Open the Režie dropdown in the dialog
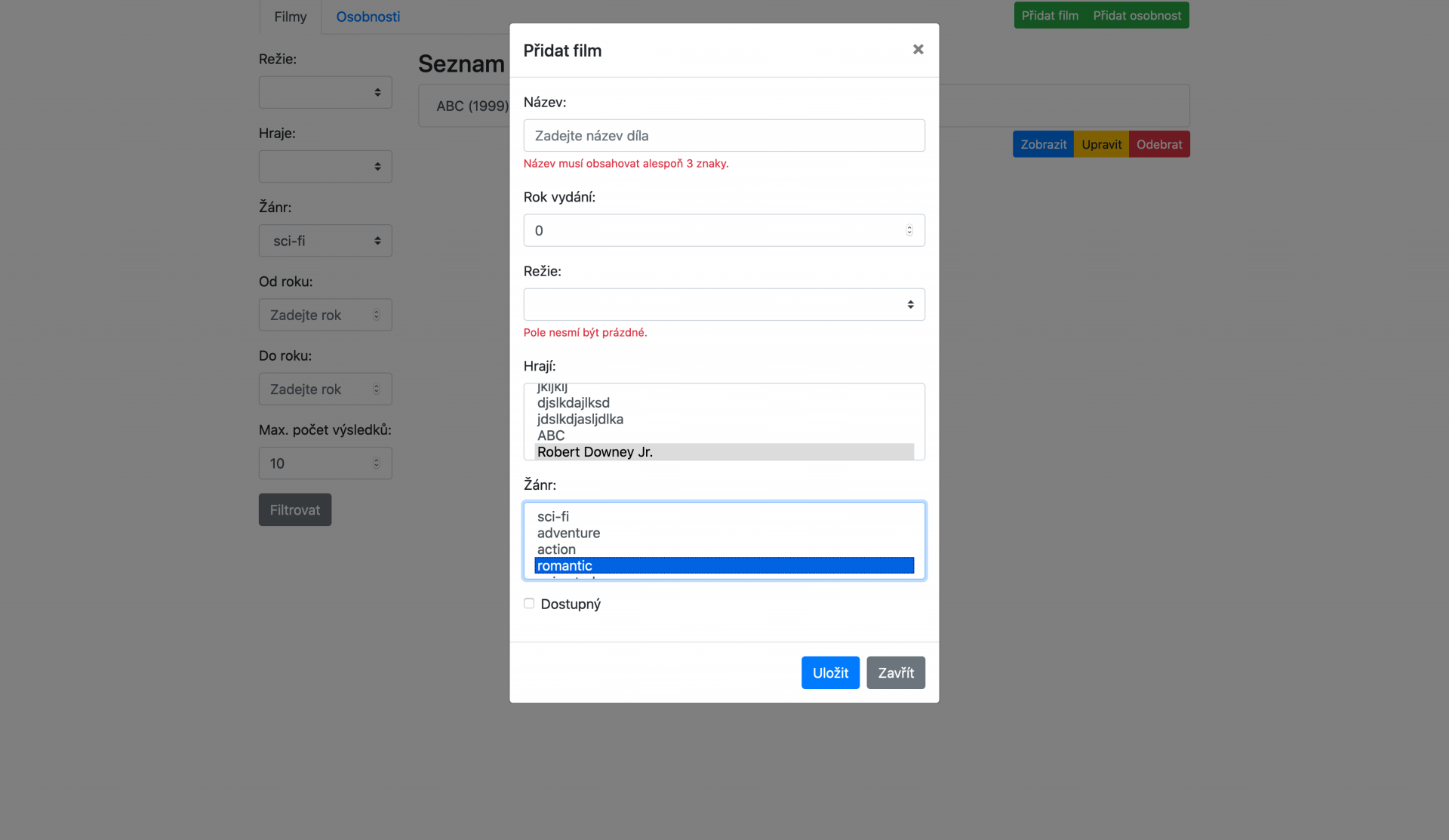Screen dimensions: 1449x840 (724, 305)
